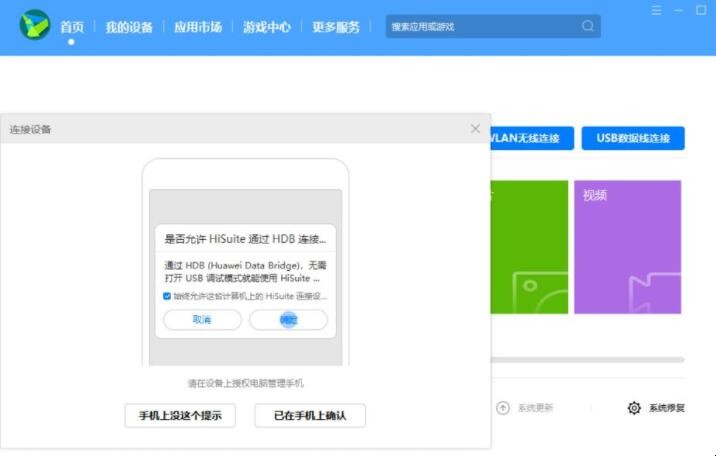
Task: Click the 连接设备 dialog title
Action: point(30,129)
